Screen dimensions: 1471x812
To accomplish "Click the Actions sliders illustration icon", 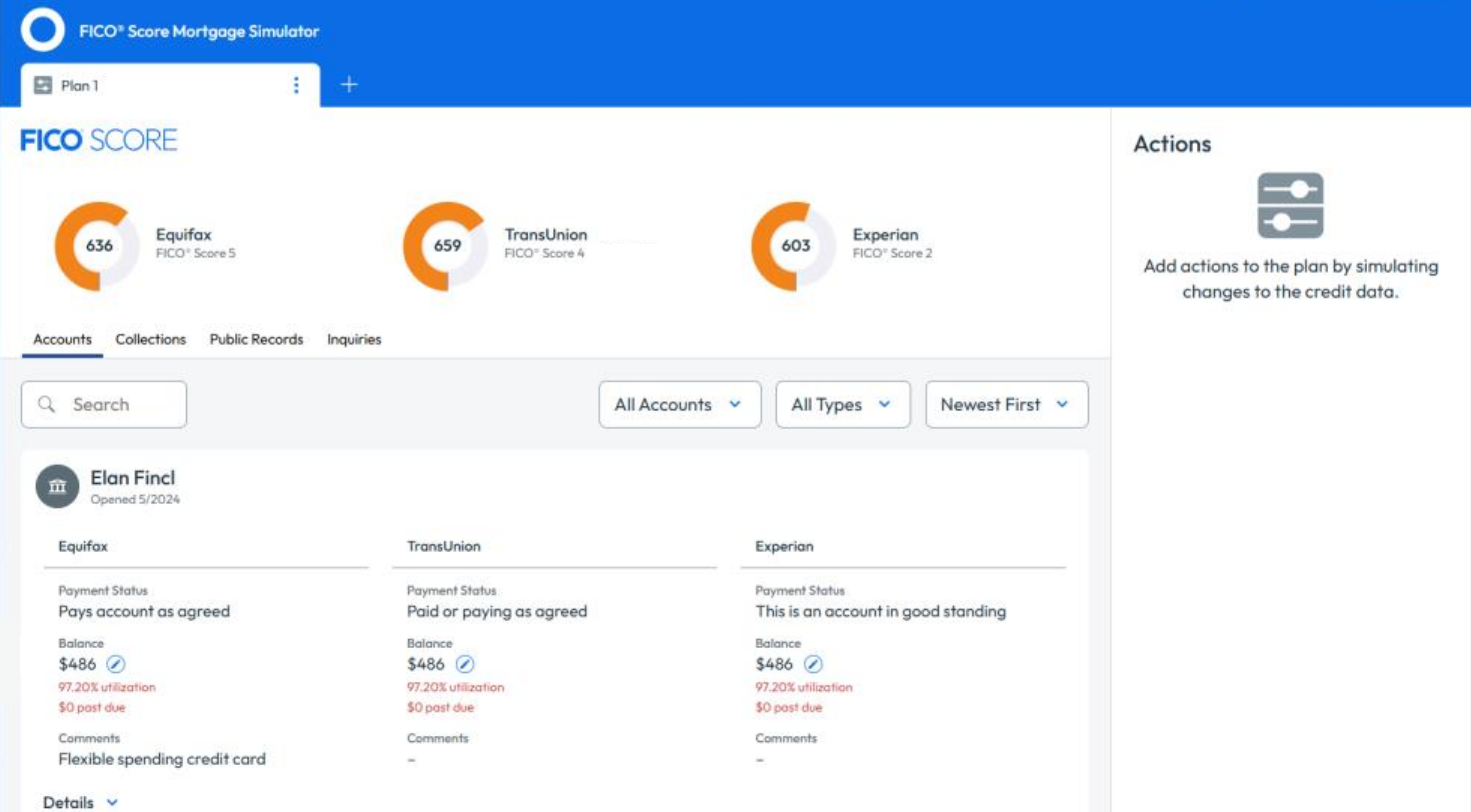I will tap(1290, 206).
